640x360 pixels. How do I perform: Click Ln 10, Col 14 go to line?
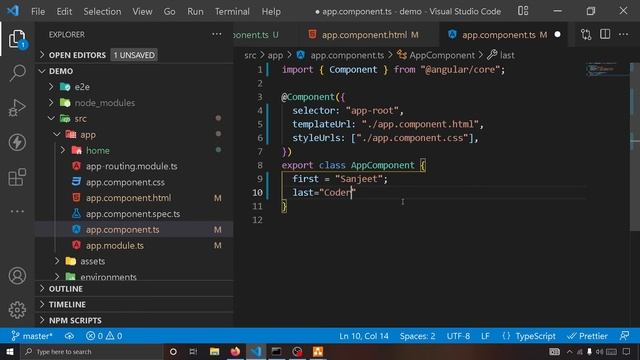(364, 336)
